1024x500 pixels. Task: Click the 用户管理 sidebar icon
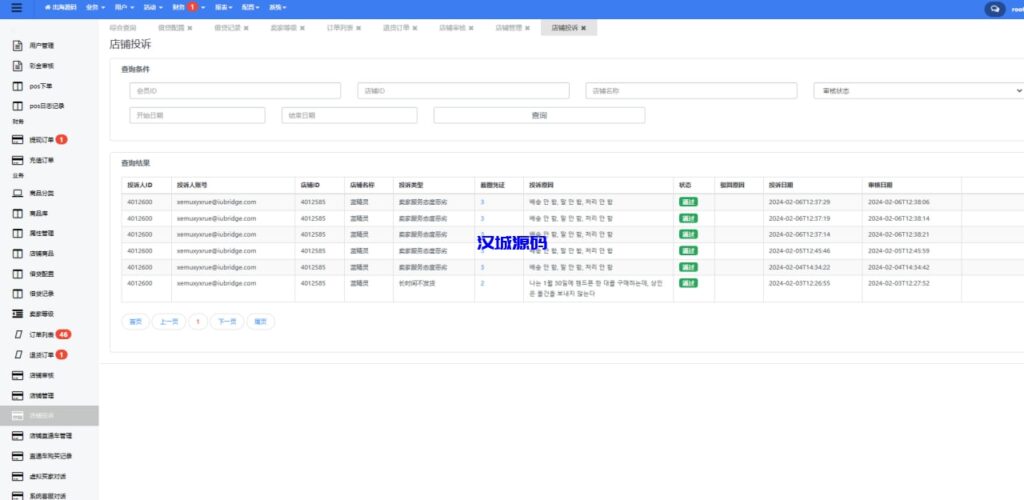[x=17, y=46]
